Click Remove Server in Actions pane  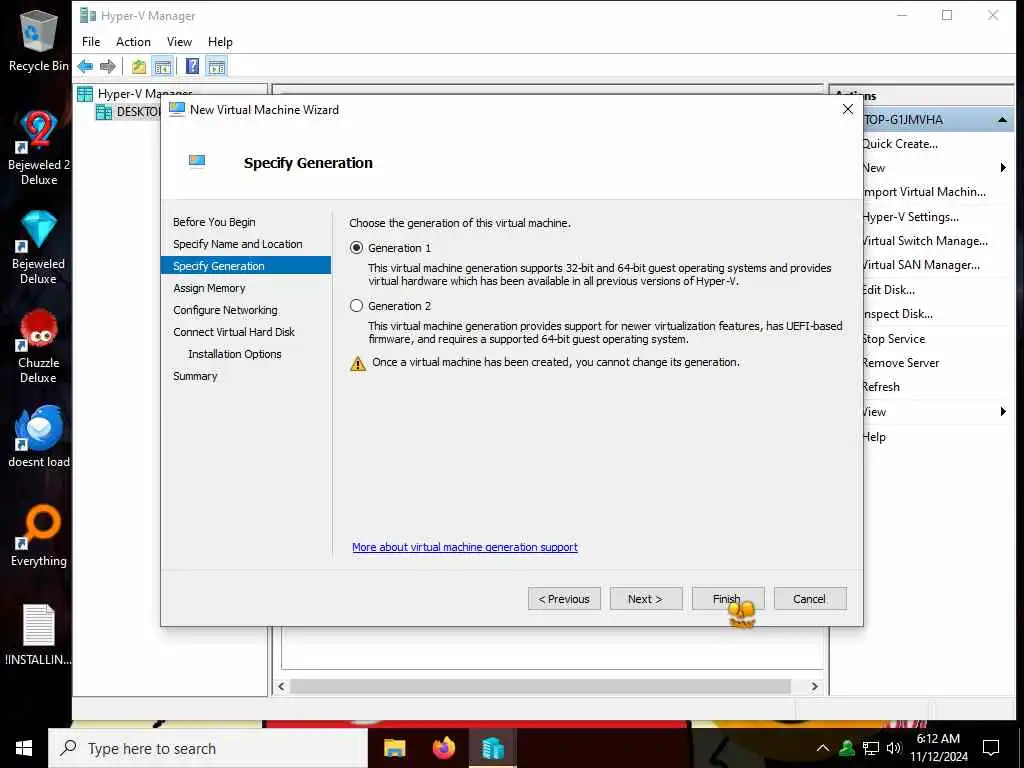pyautogui.click(x=901, y=363)
